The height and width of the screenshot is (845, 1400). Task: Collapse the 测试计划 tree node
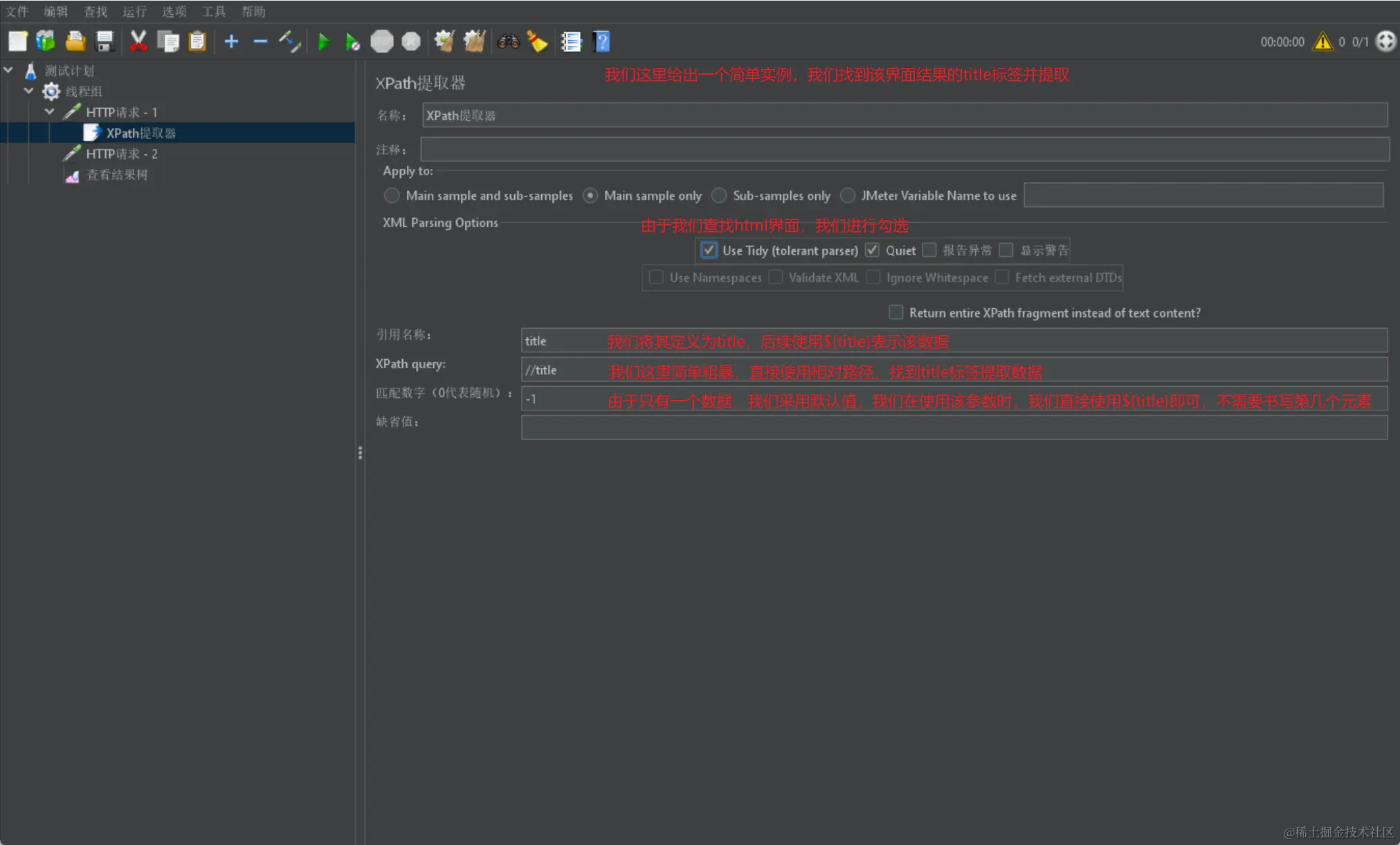point(8,70)
